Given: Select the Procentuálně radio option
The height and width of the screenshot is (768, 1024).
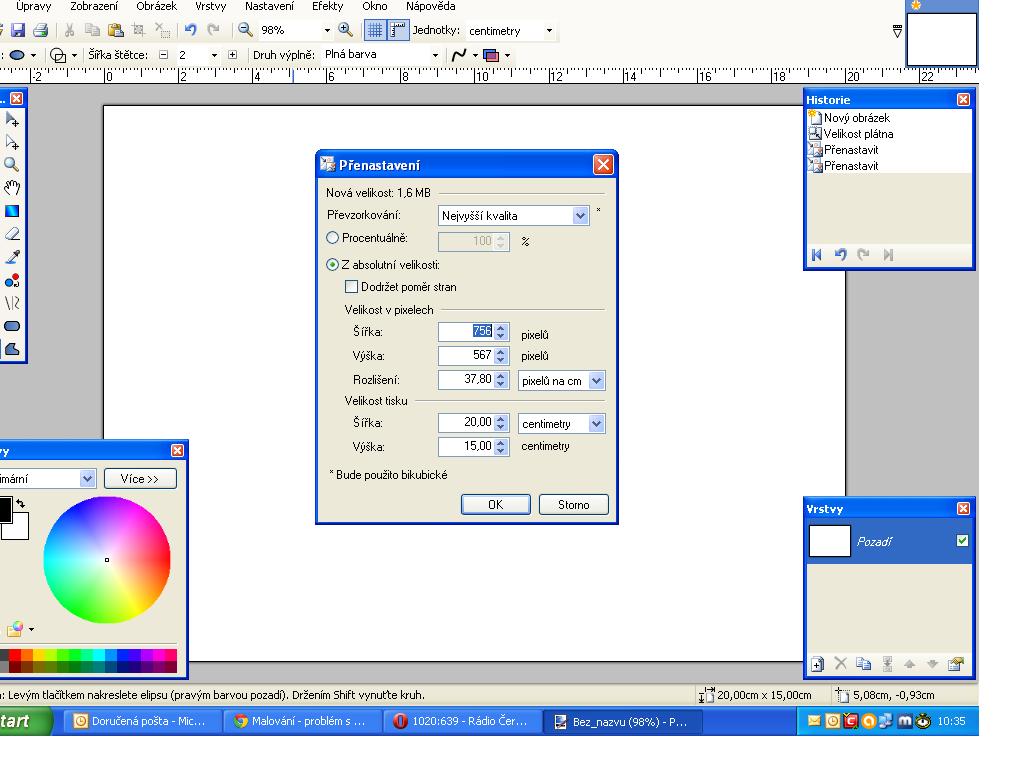Looking at the screenshot, I should click(x=333, y=240).
